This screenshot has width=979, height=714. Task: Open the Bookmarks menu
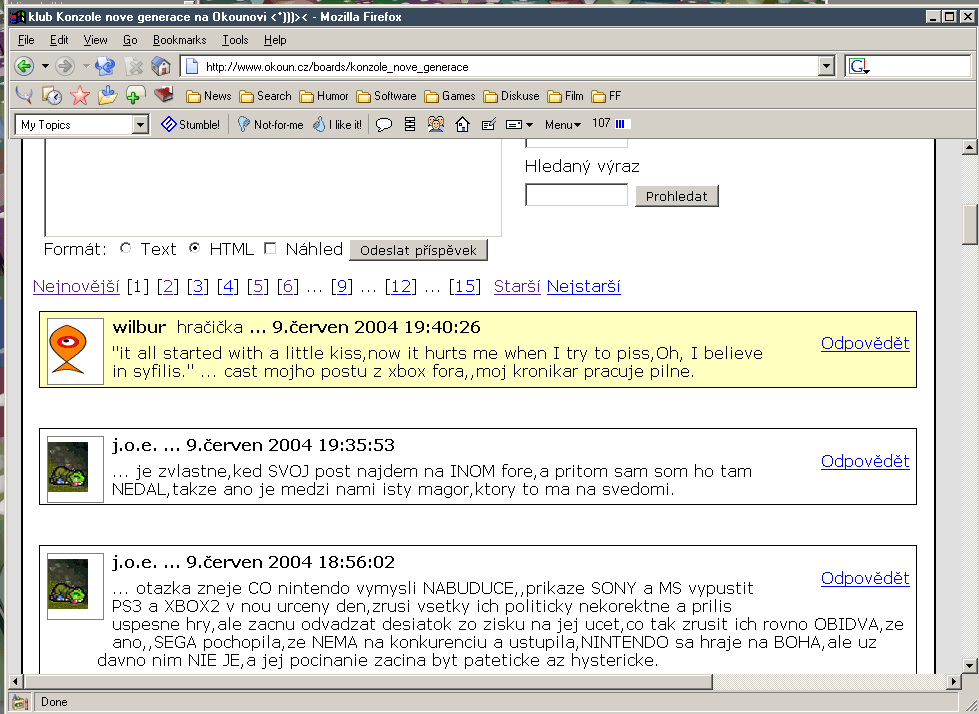tap(180, 40)
